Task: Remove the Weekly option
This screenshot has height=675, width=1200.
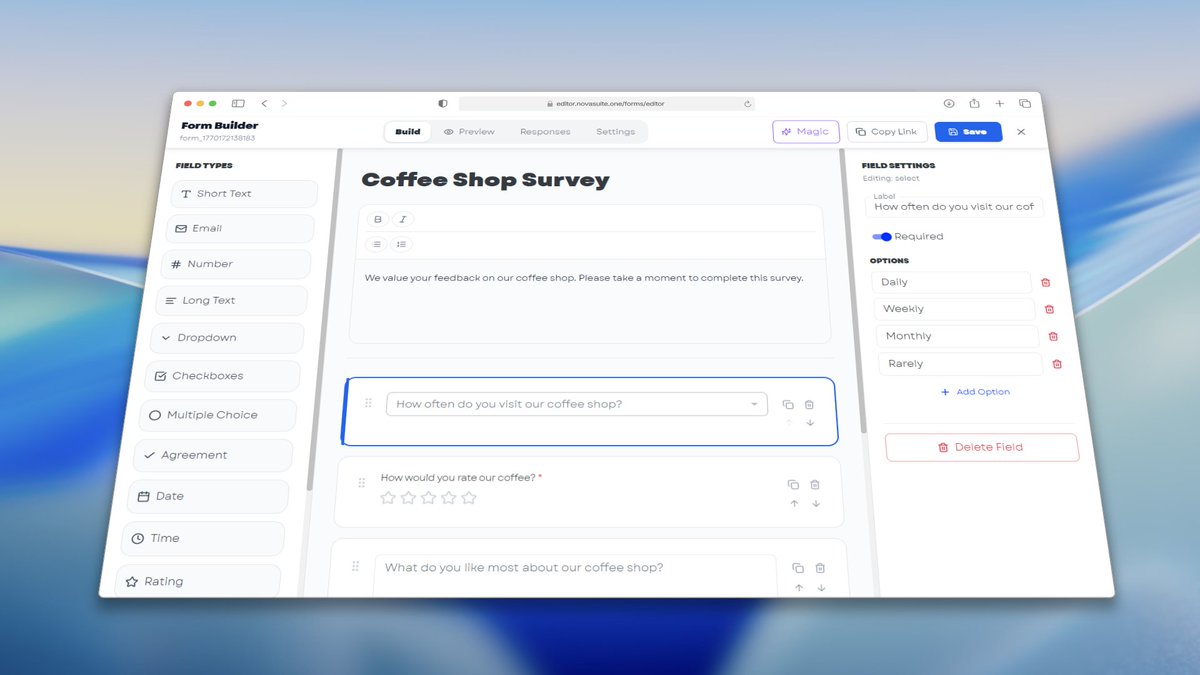Action: click(x=1050, y=310)
